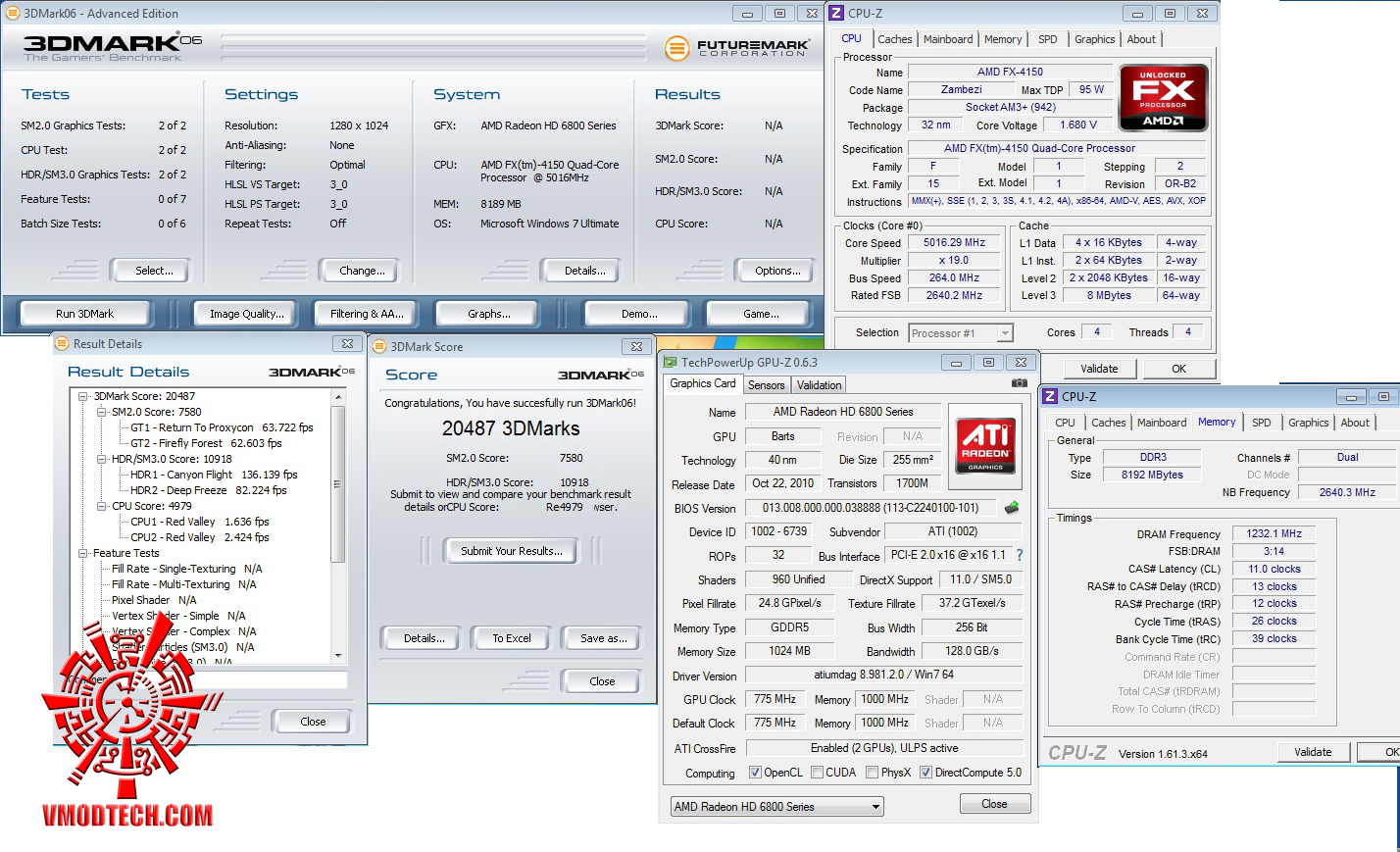Click Details in the 3DMark Score window
1400x852 pixels.
coord(424,638)
